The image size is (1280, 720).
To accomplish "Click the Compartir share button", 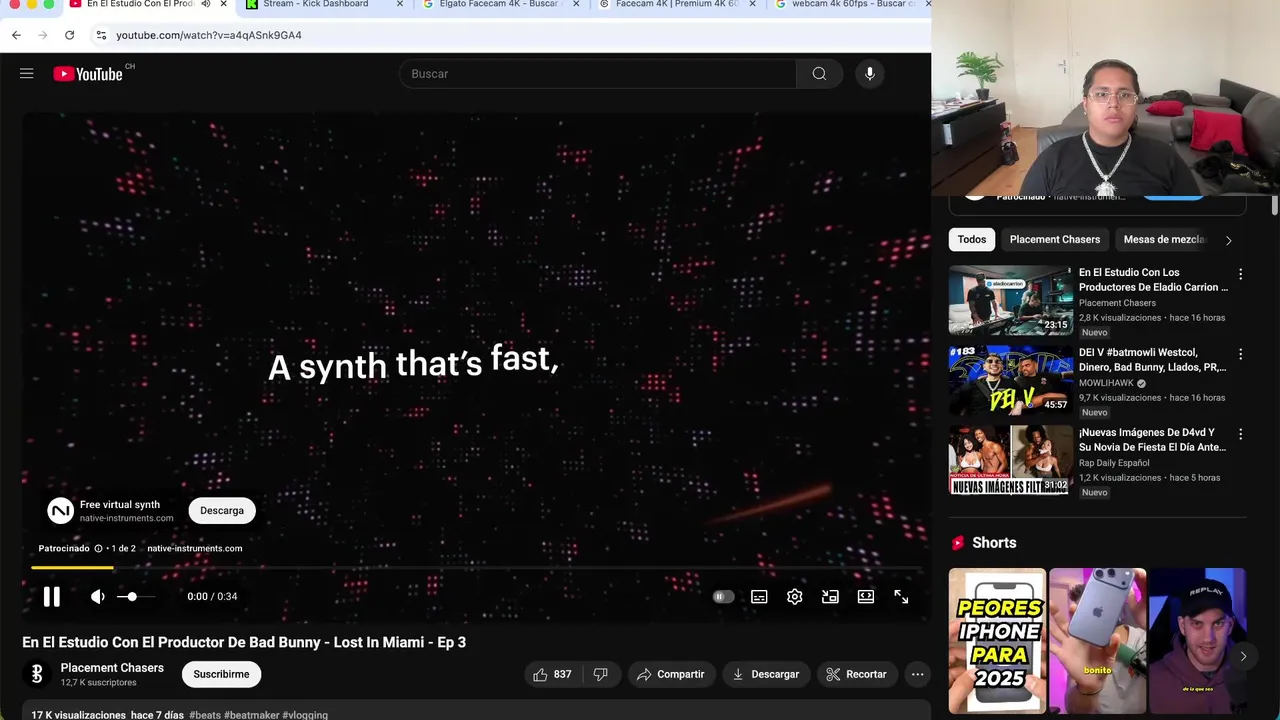I will tap(671, 674).
